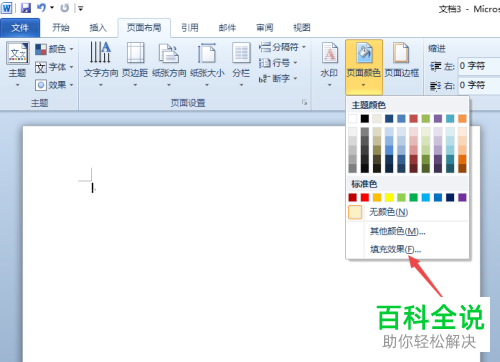
Task: Pick the white theme color swatch
Action: [353, 119]
